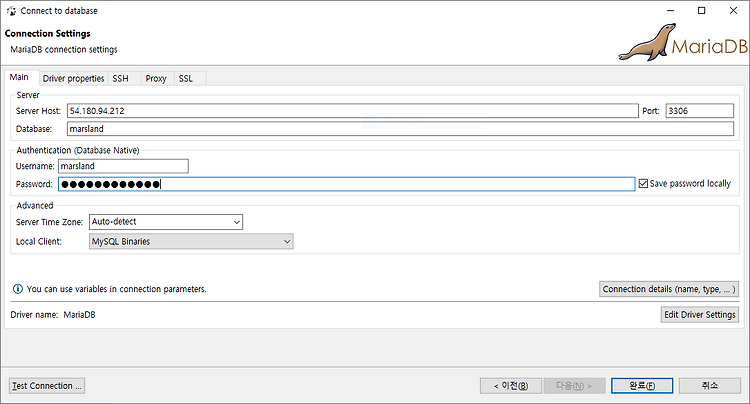Select the Proxy tab
The image size is (750, 404).
(x=156, y=78)
